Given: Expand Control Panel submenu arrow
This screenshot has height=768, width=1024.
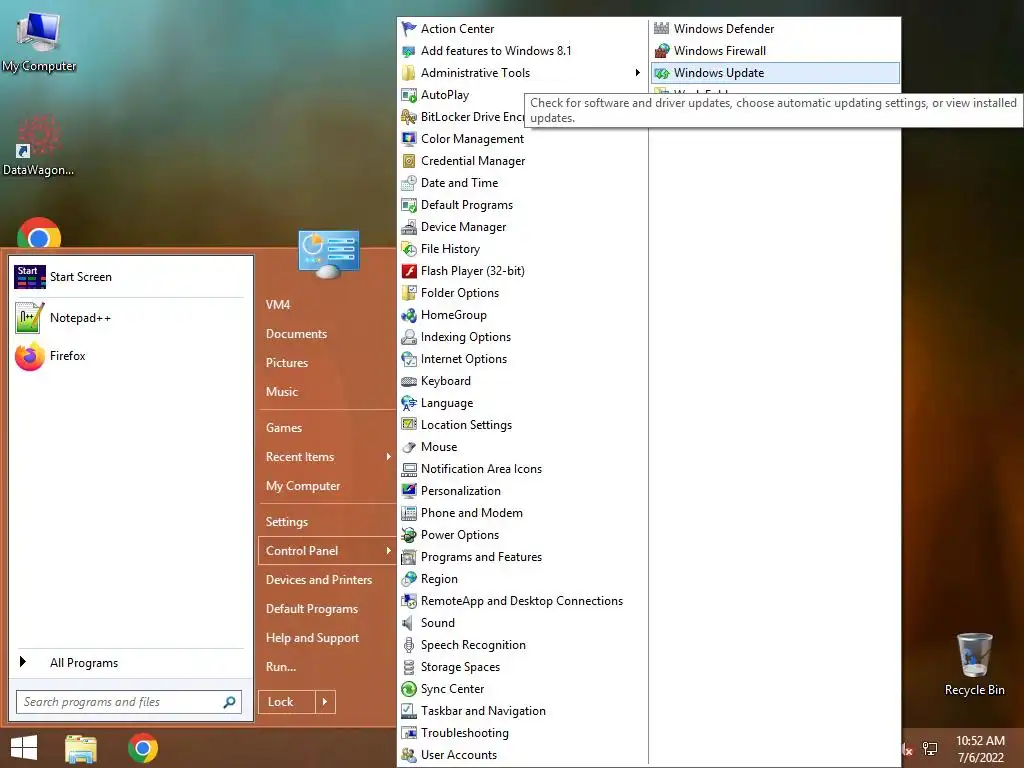Looking at the screenshot, I should click(x=389, y=551).
